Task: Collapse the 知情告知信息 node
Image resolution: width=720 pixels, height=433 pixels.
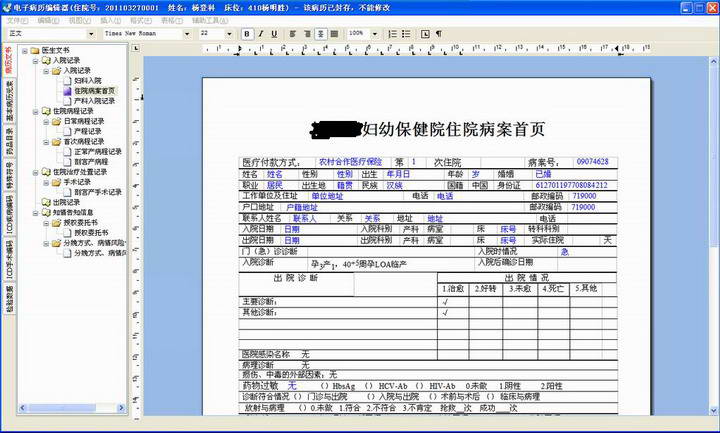Action: coord(35,213)
